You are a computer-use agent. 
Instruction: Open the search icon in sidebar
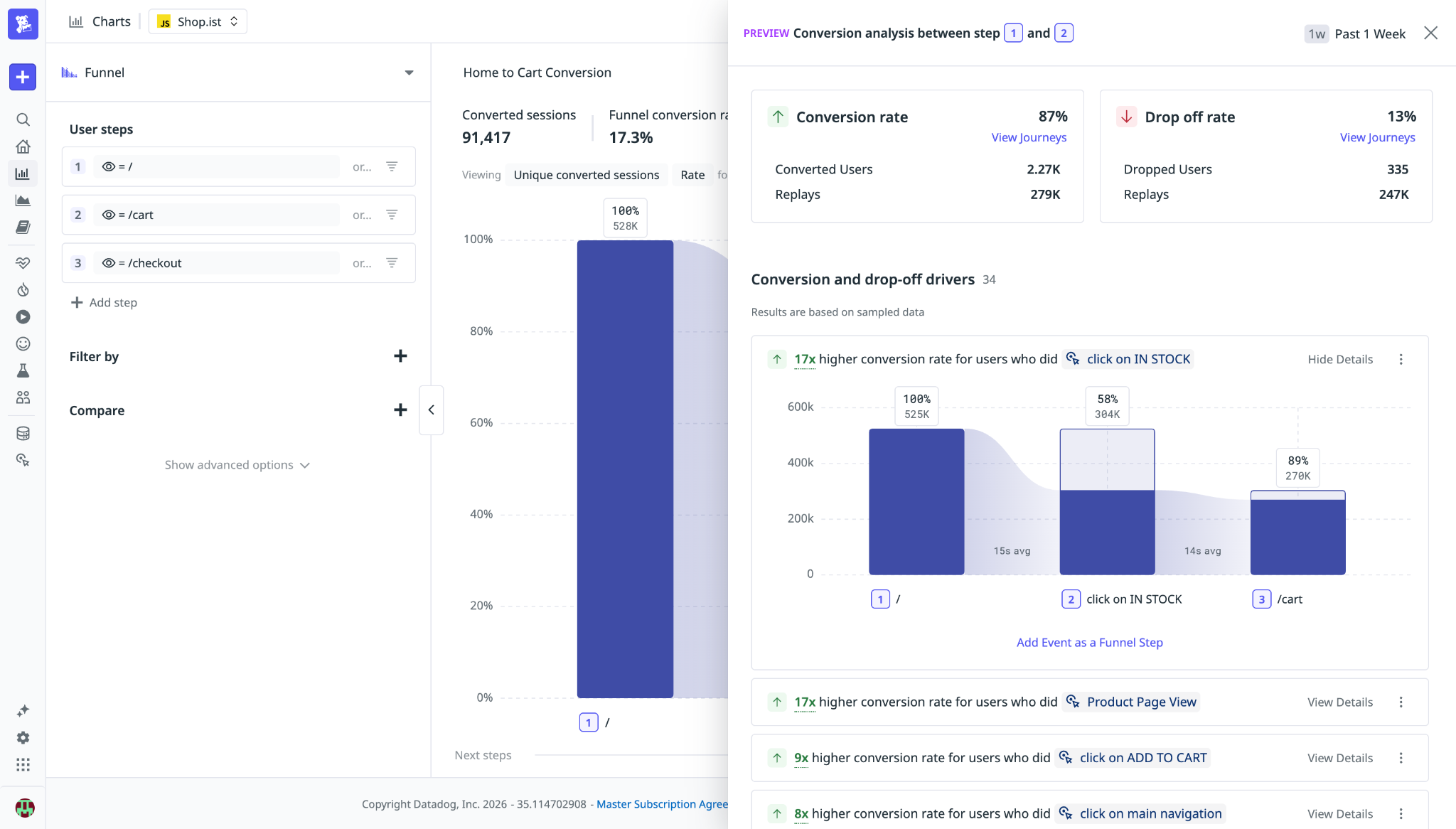pos(23,119)
